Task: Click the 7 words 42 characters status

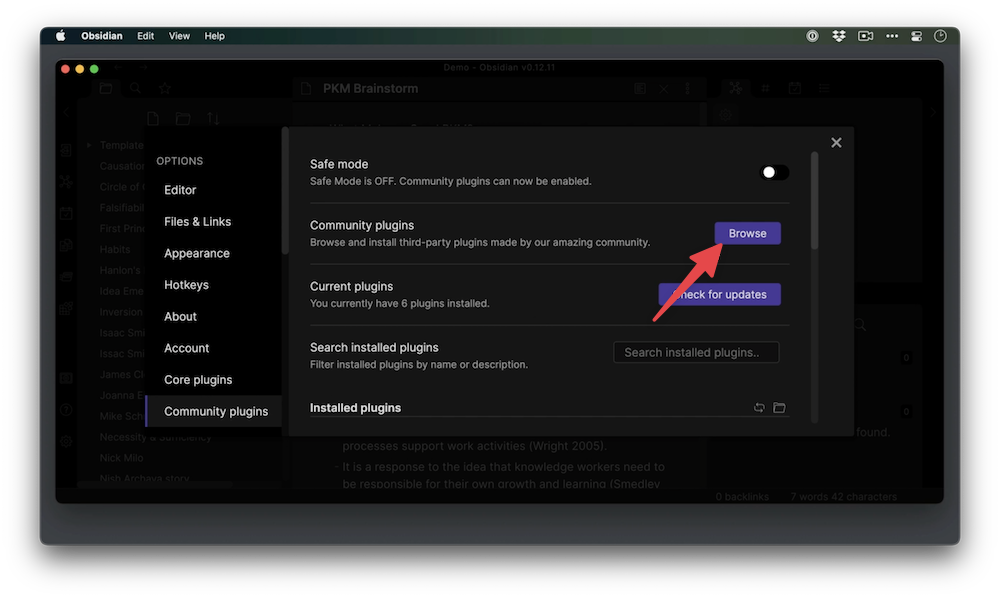Action: (844, 497)
